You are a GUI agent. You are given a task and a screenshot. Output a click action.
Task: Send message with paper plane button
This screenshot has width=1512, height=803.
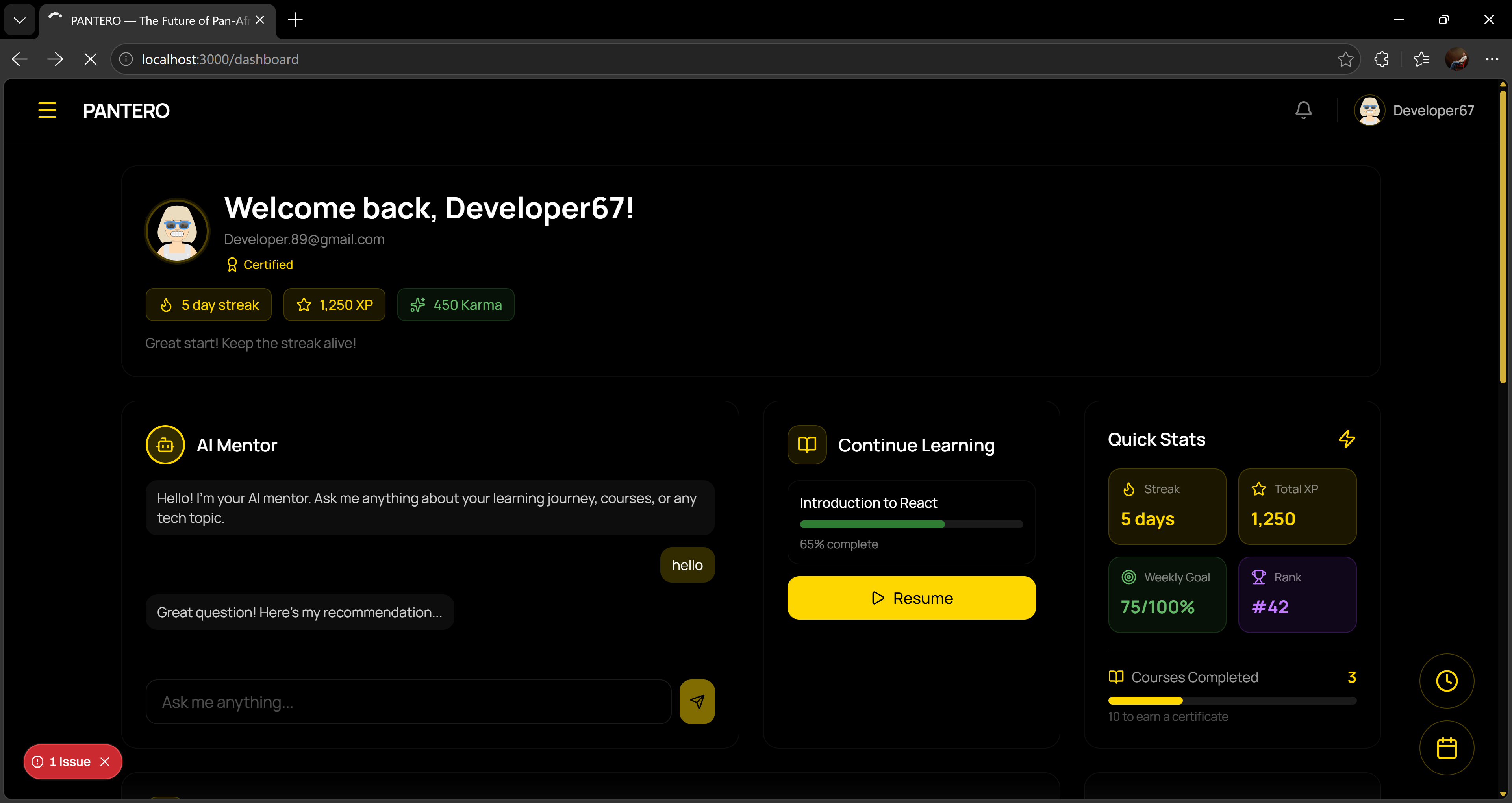coord(697,701)
